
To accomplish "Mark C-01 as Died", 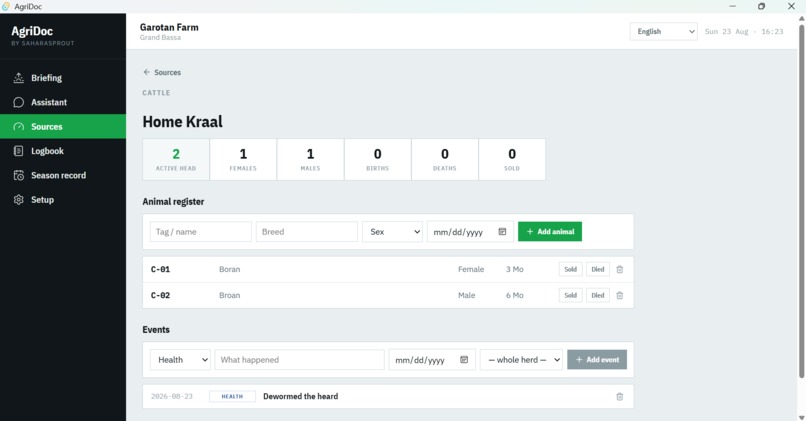I will pyautogui.click(x=598, y=269).
